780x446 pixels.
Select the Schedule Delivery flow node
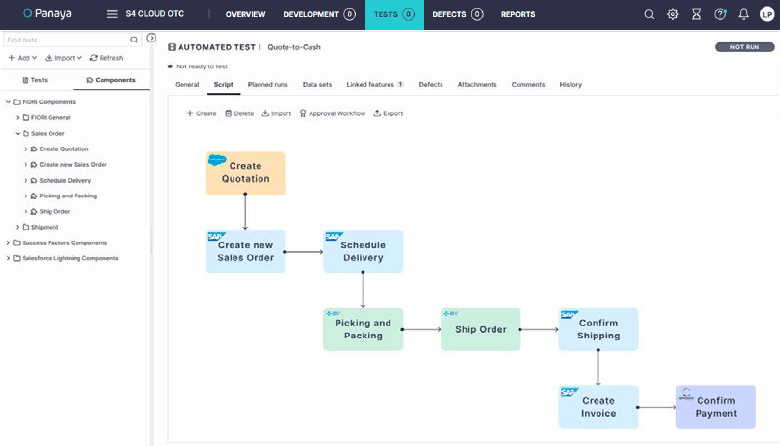point(363,251)
